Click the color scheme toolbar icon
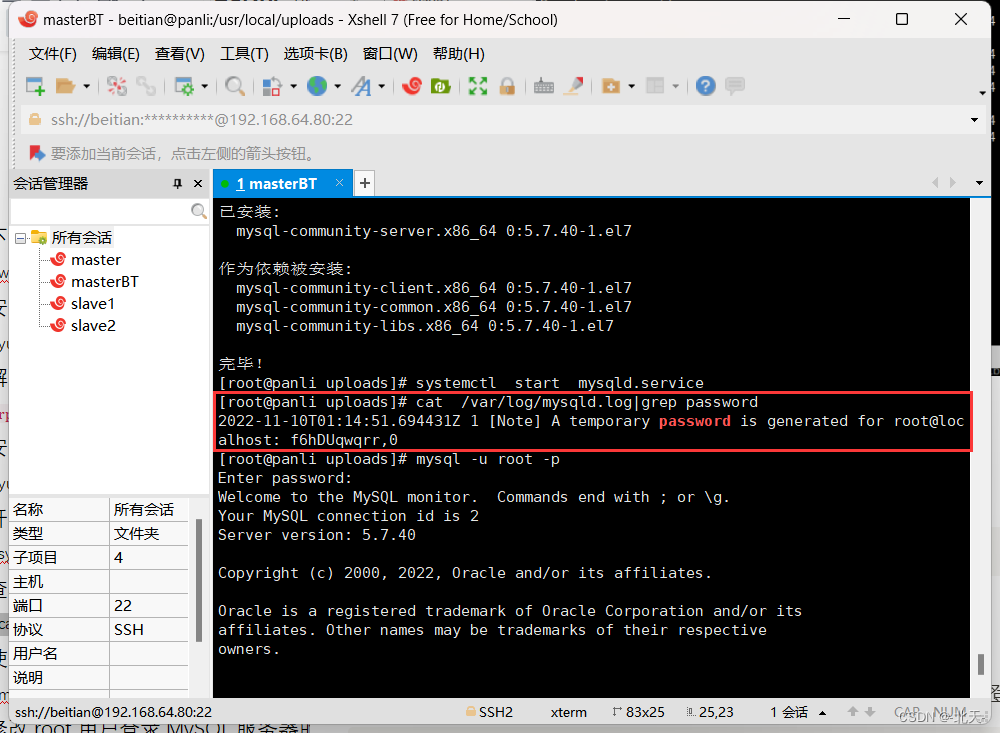The width and height of the screenshot is (1000, 733). pos(272,85)
